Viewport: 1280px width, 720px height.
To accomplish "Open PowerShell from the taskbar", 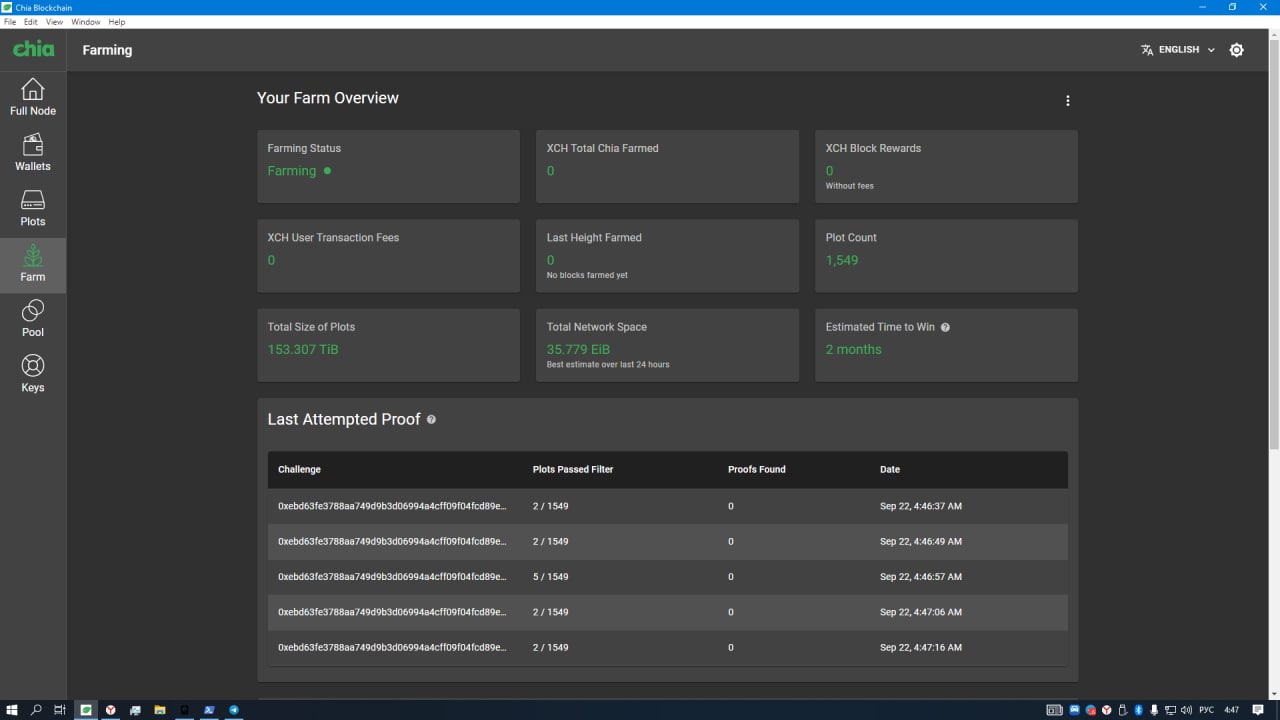I will pos(209,710).
